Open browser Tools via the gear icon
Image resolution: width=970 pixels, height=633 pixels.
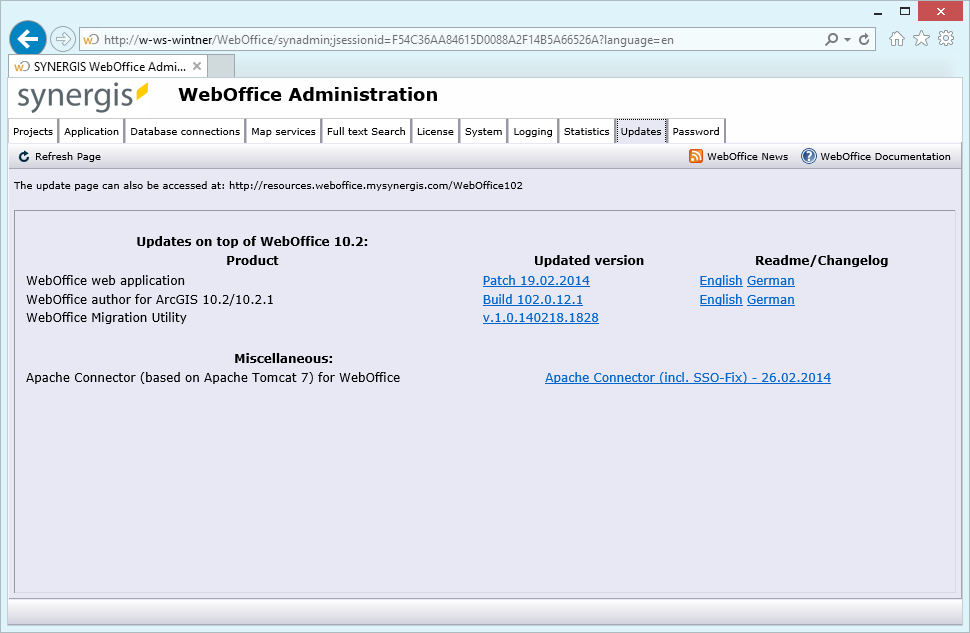[x=945, y=38]
